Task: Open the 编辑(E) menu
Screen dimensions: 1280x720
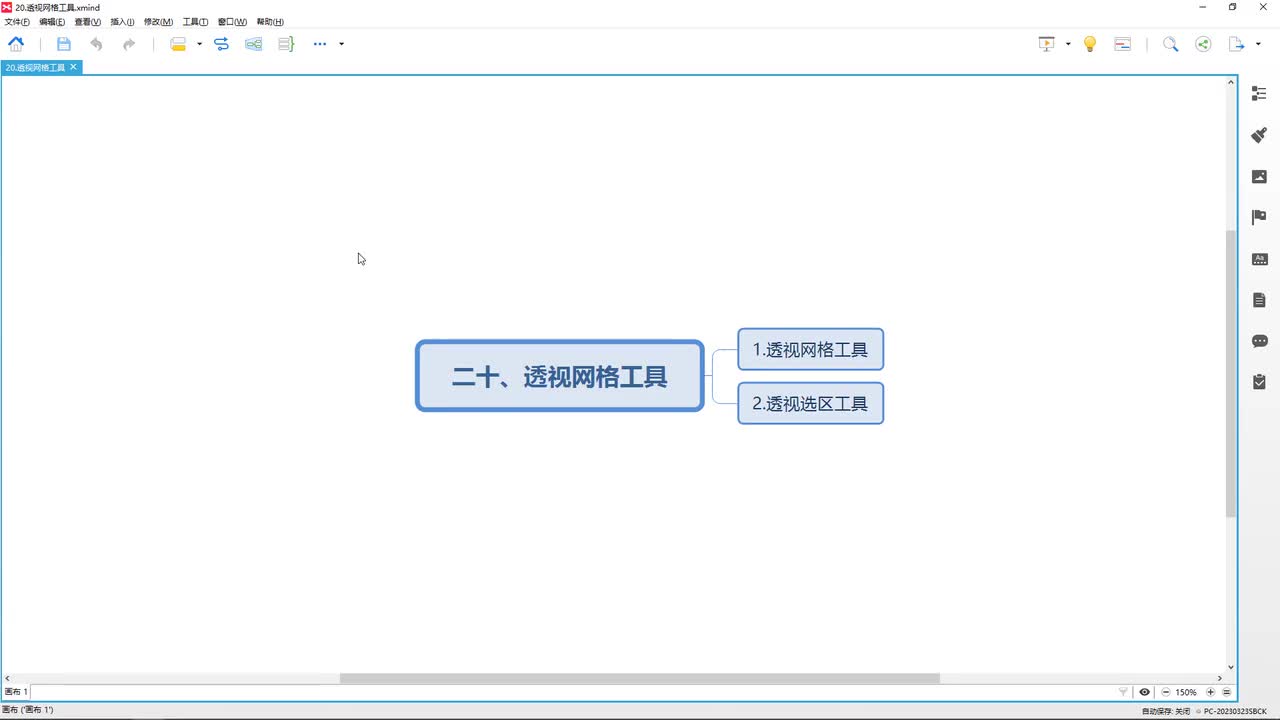Action: point(52,22)
